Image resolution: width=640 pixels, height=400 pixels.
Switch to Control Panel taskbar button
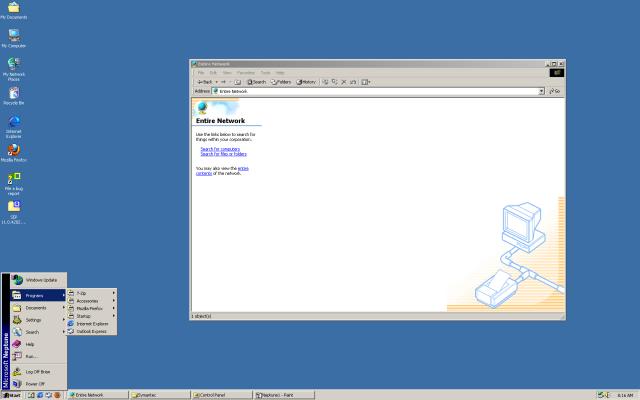(x=222, y=395)
